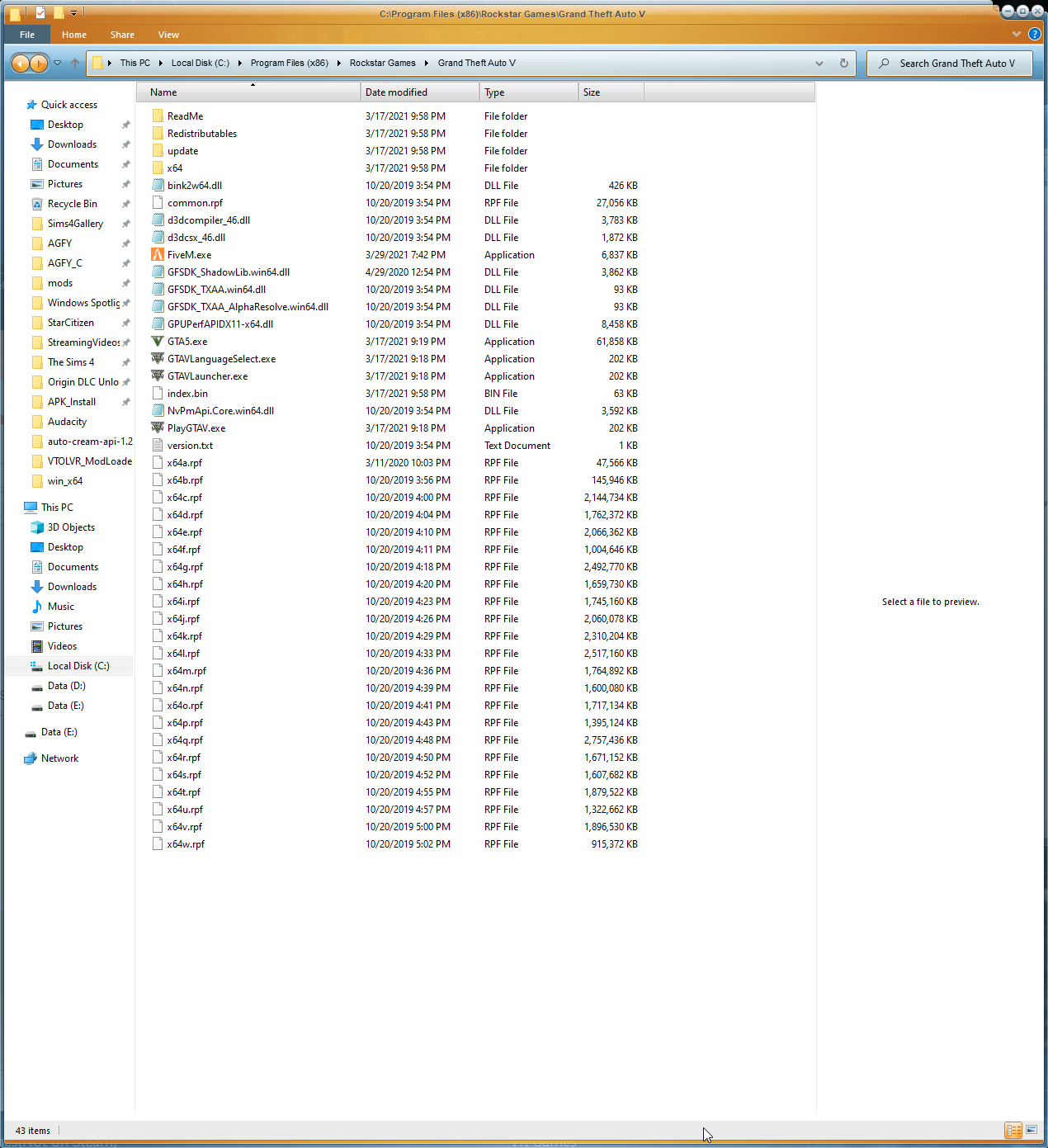Select the x64w.rpf file name
Viewport: 1048px width, 1148px height.
coord(186,844)
